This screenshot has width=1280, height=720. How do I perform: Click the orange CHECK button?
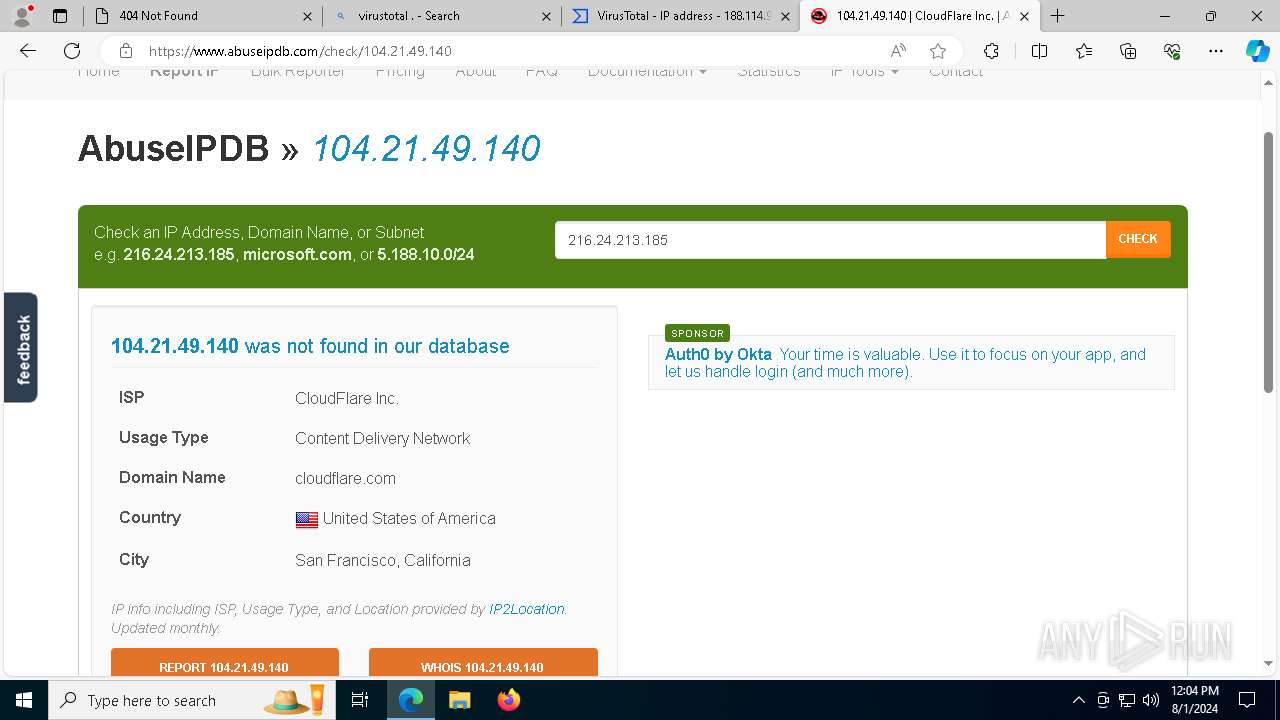tap(1138, 240)
